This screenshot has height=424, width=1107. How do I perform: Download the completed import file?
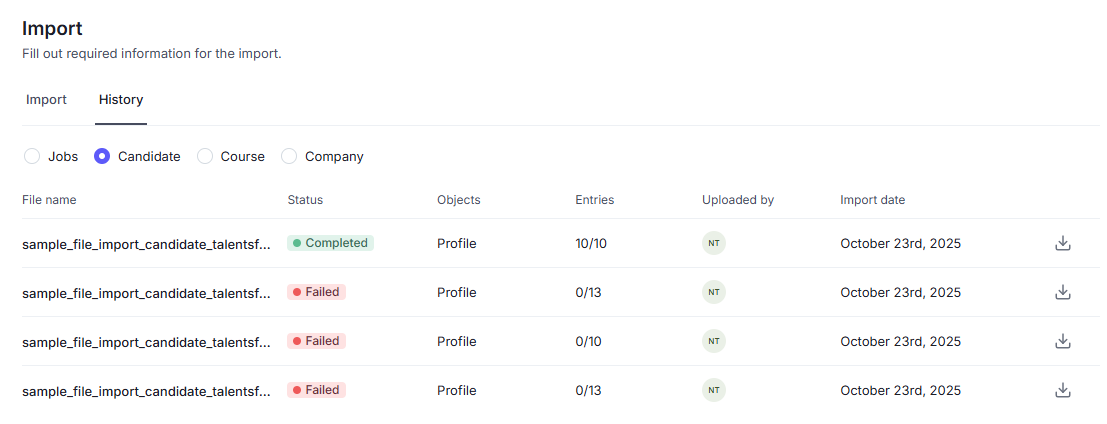click(1063, 243)
